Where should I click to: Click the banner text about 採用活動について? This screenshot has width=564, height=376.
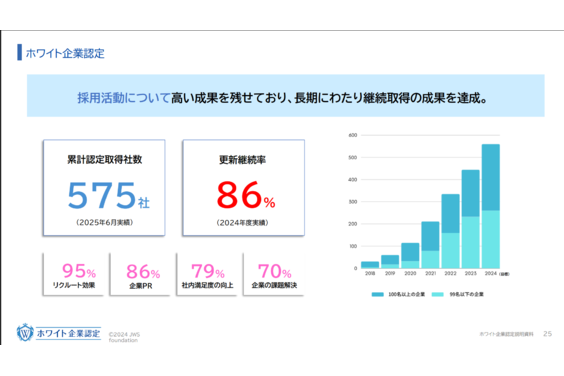click(282, 98)
